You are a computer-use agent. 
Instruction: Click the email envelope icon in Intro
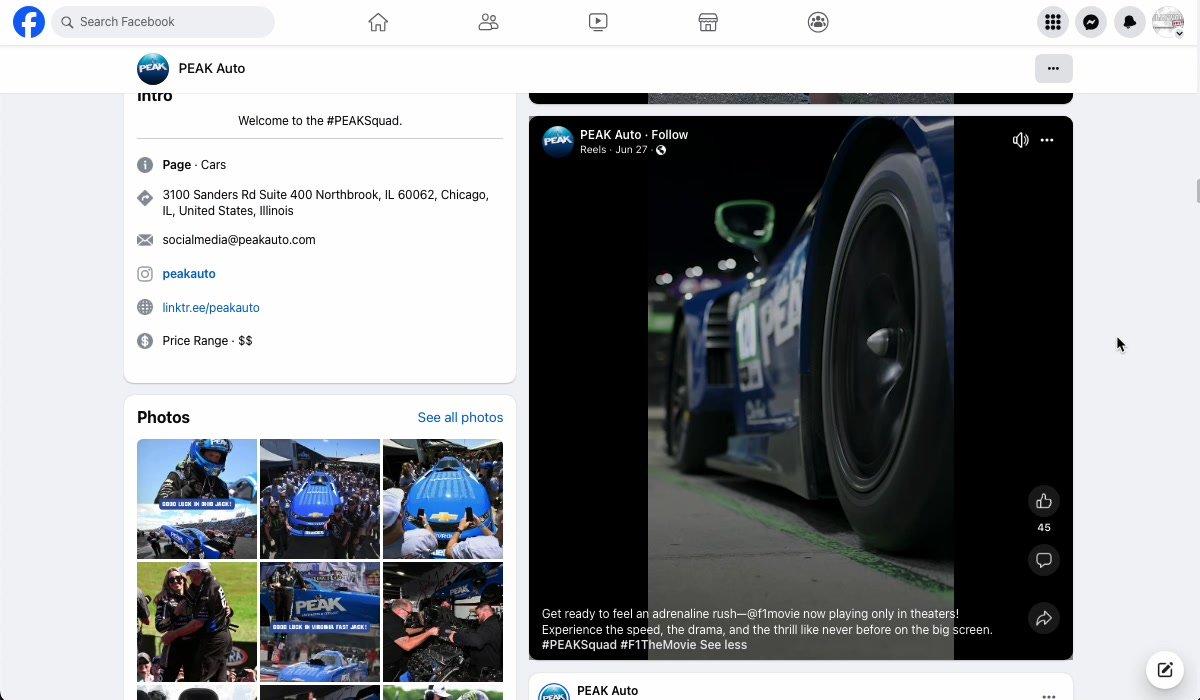[145, 240]
